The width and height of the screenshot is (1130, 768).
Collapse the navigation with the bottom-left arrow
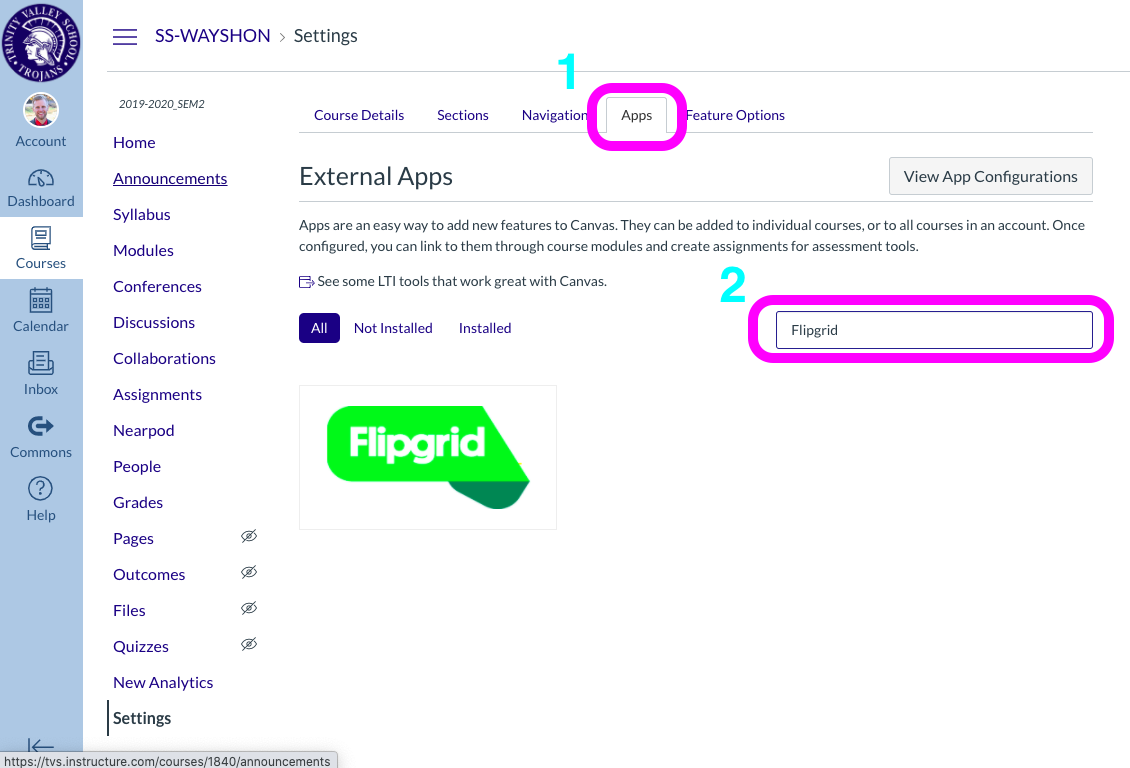(40, 748)
